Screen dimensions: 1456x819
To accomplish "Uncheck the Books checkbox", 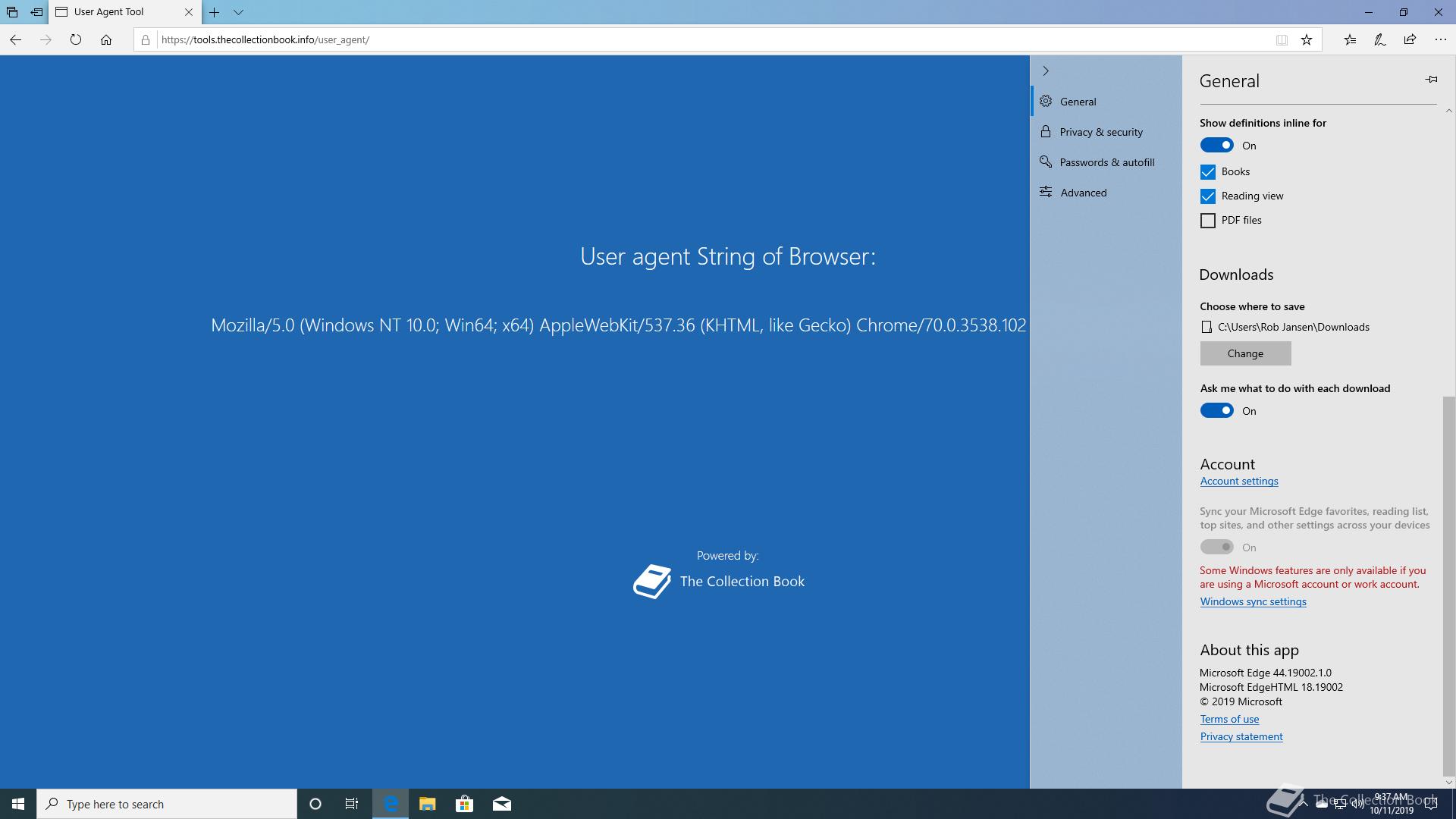I will [x=1208, y=172].
